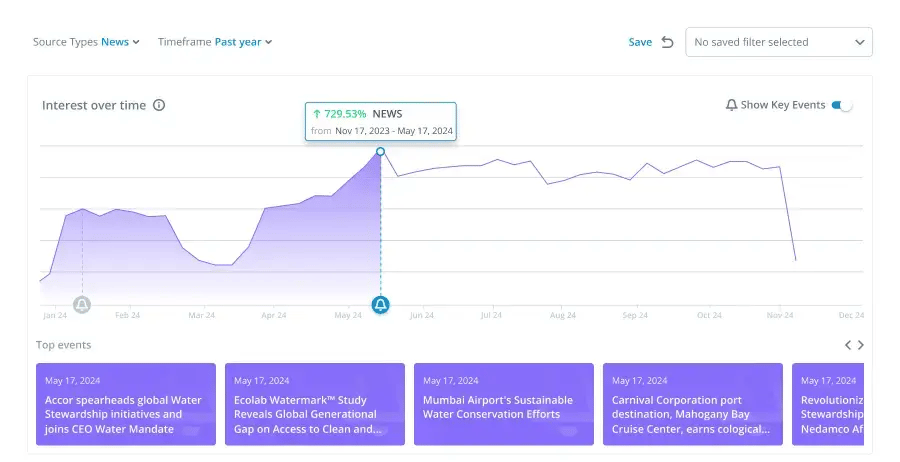
Task: Click the Feb 24 axis label
Action: click(127, 315)
